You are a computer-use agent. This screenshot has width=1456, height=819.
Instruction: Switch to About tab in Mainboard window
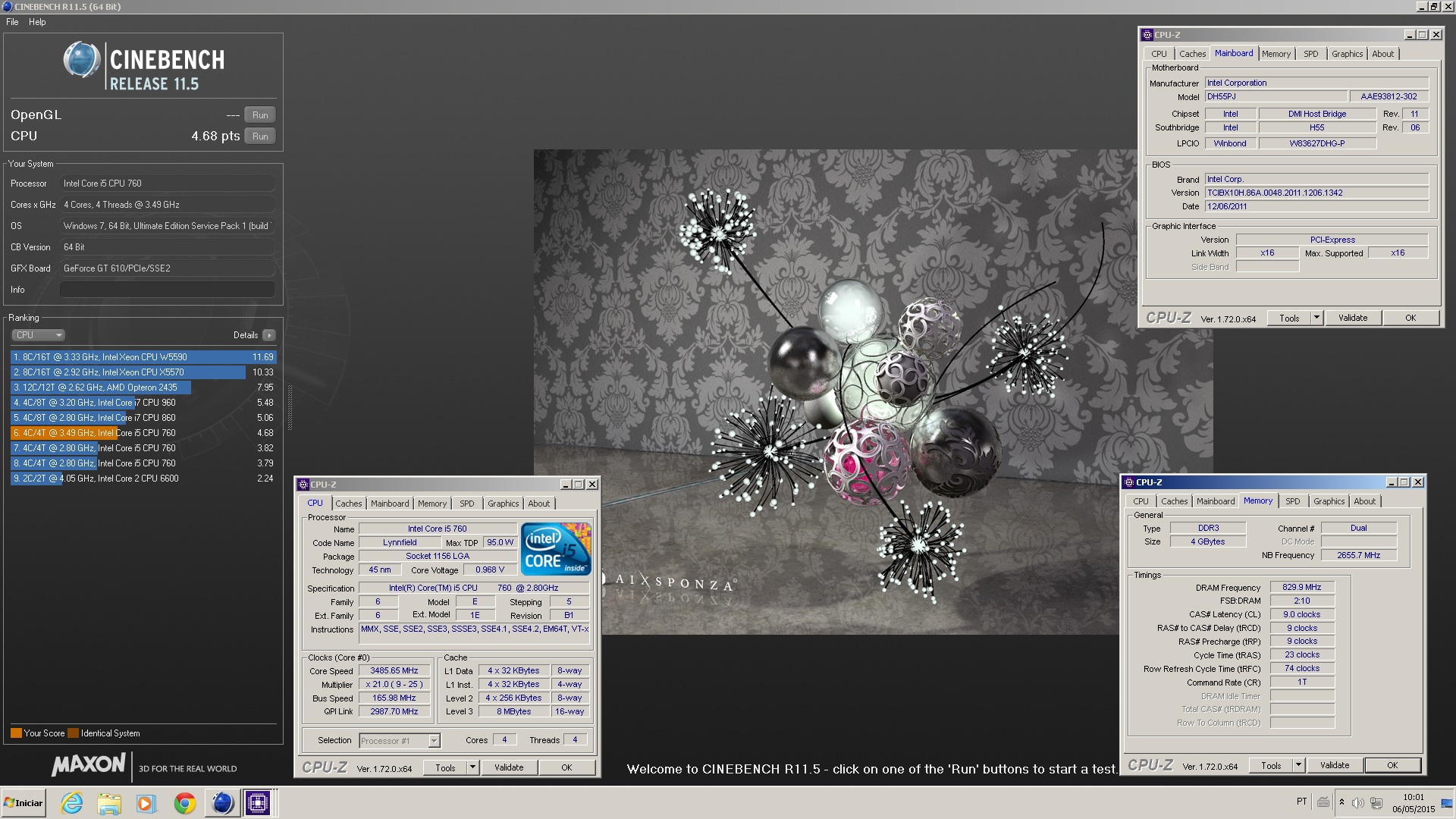click(1383, 54)
